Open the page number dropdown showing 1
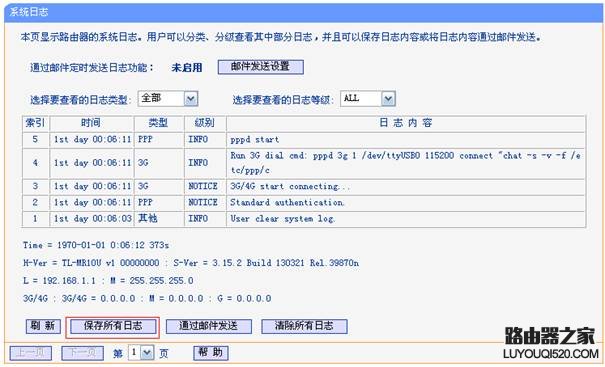The image size is (605, 367). coord(141,353)
